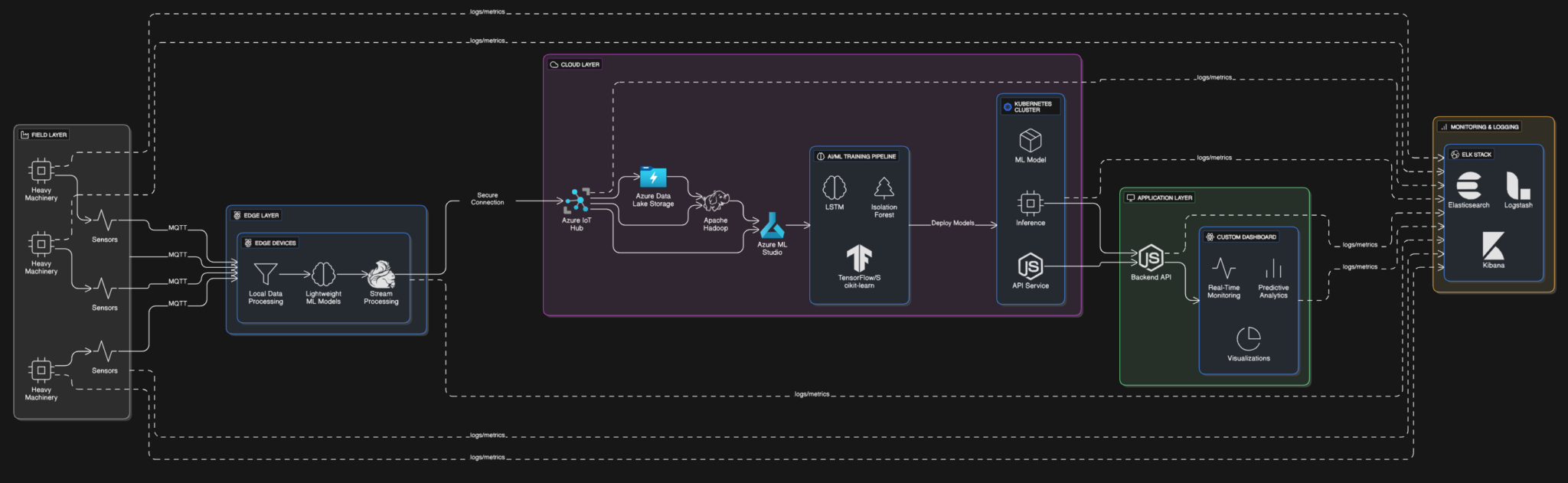1568x483 pixels.
Task: Click the Secure Connection edge label
Action: click(488, 199)
